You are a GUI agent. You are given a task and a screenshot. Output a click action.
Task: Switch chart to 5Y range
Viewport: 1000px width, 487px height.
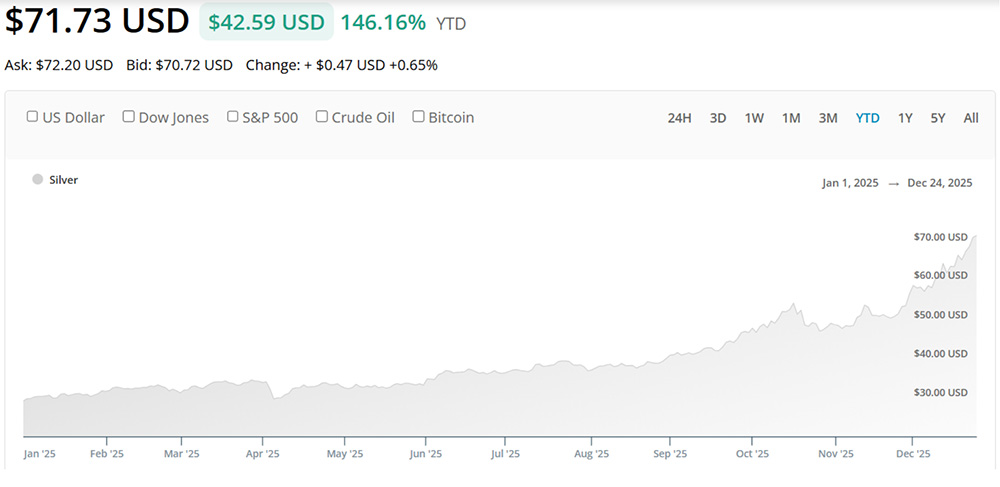pos(938,118)
